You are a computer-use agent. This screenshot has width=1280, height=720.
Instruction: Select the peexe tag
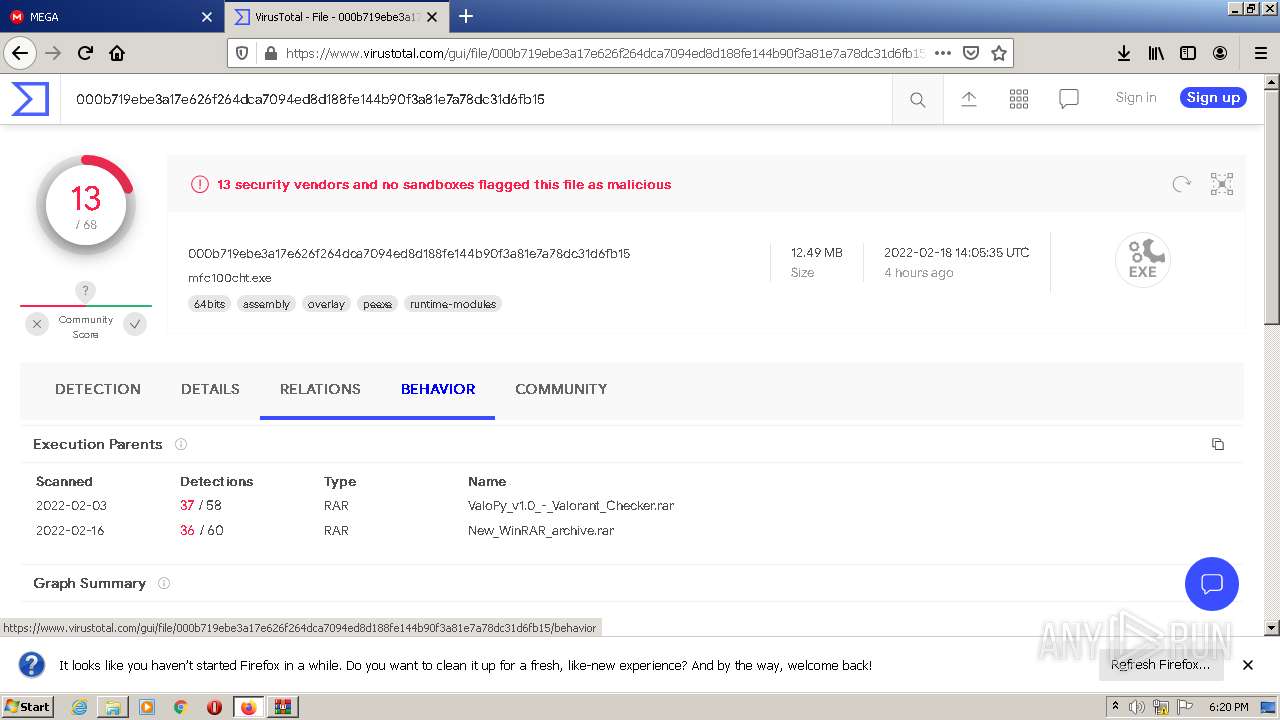[x=378, y=304]
